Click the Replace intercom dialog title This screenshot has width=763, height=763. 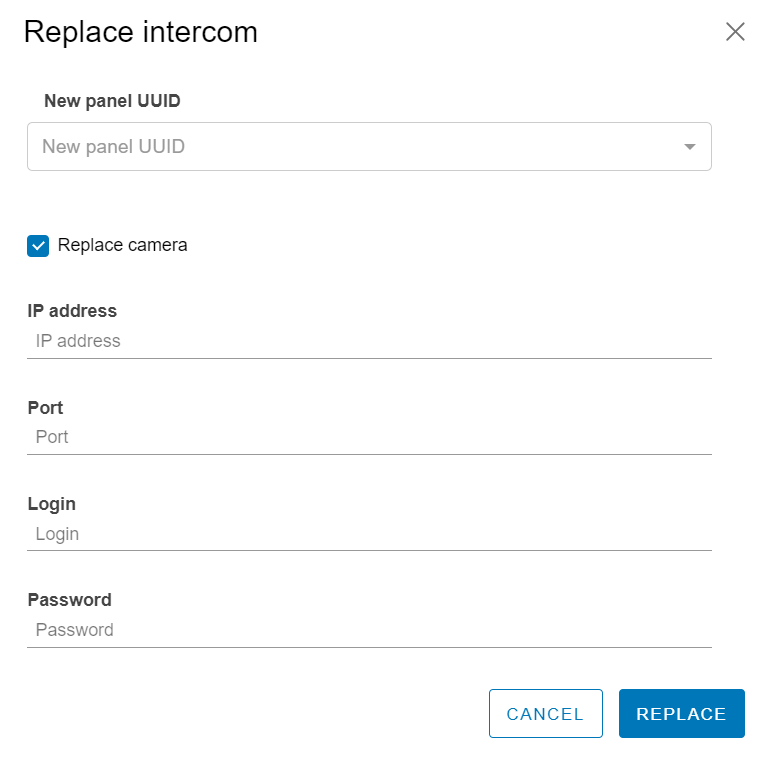[141, 33]
